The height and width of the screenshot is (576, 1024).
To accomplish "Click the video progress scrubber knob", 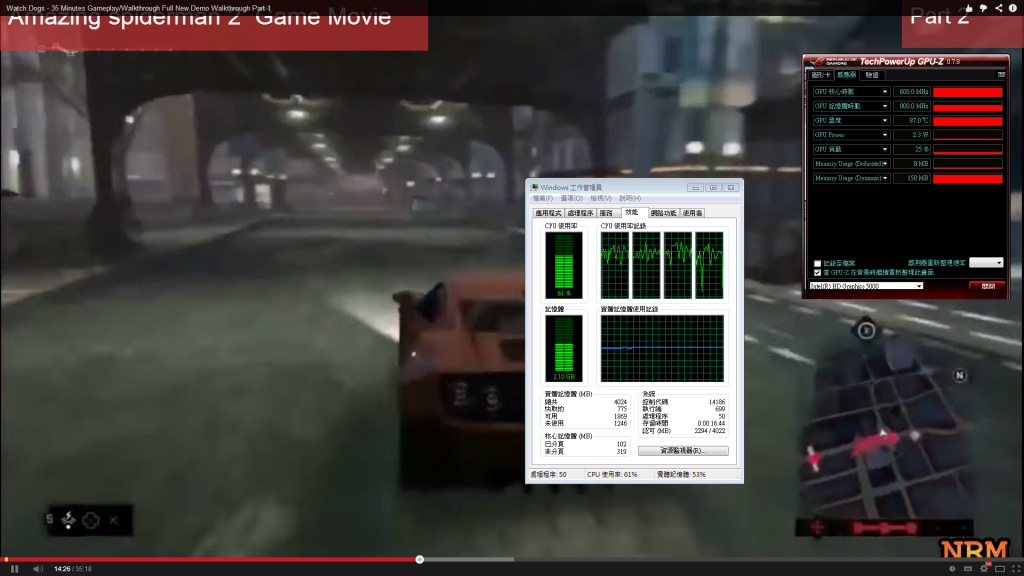I will coord(420,559).
